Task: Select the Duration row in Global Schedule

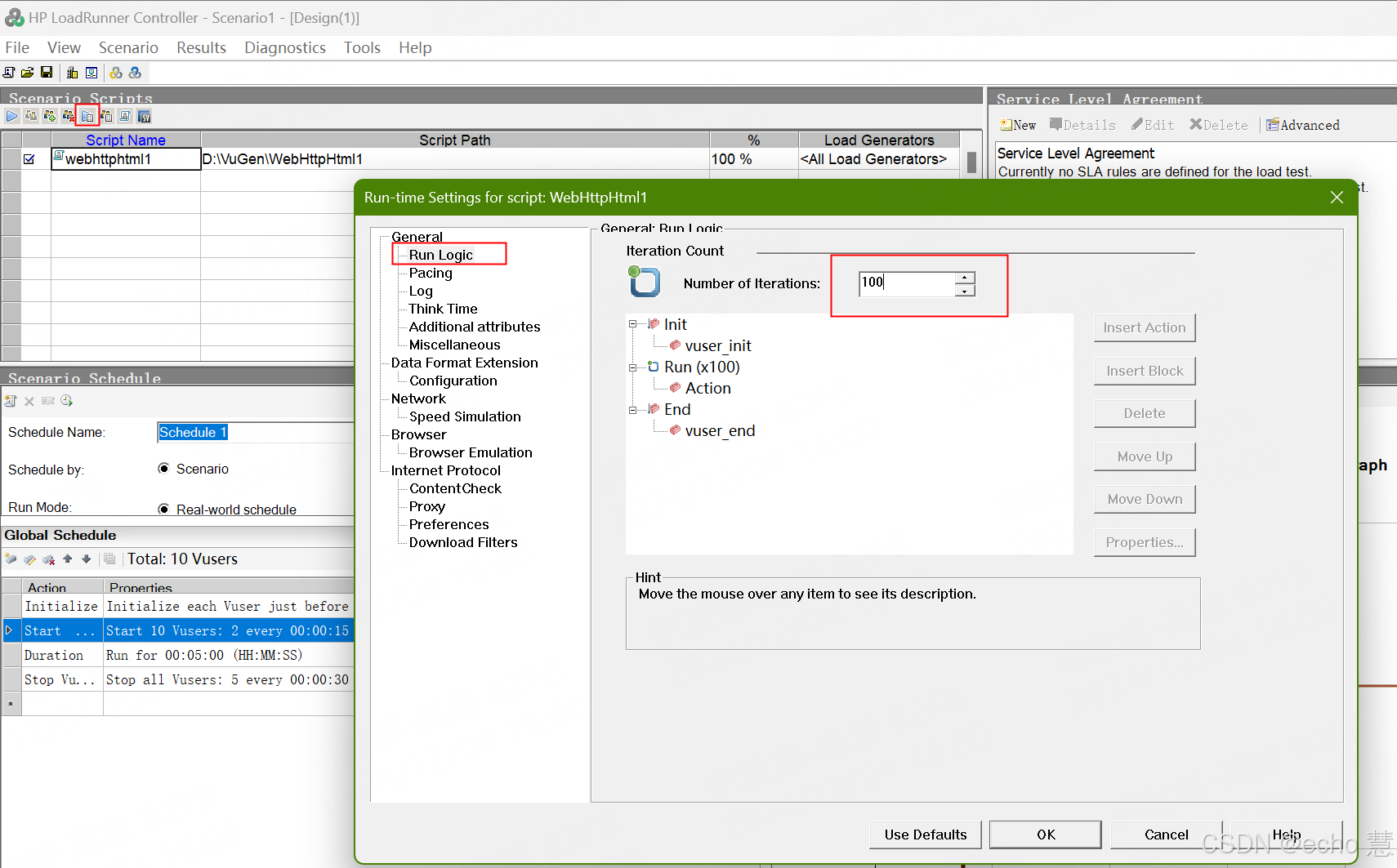Action: click(x=177, y=655)
